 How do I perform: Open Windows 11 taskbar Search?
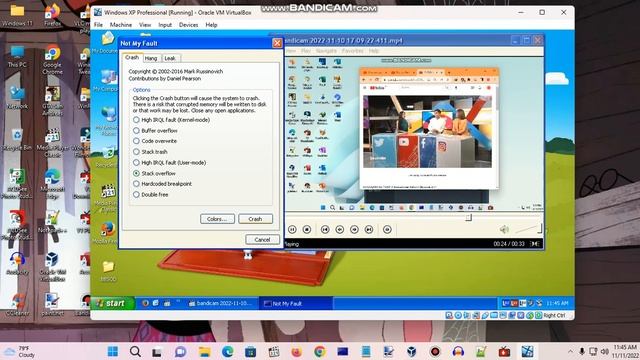pos(136,351)
